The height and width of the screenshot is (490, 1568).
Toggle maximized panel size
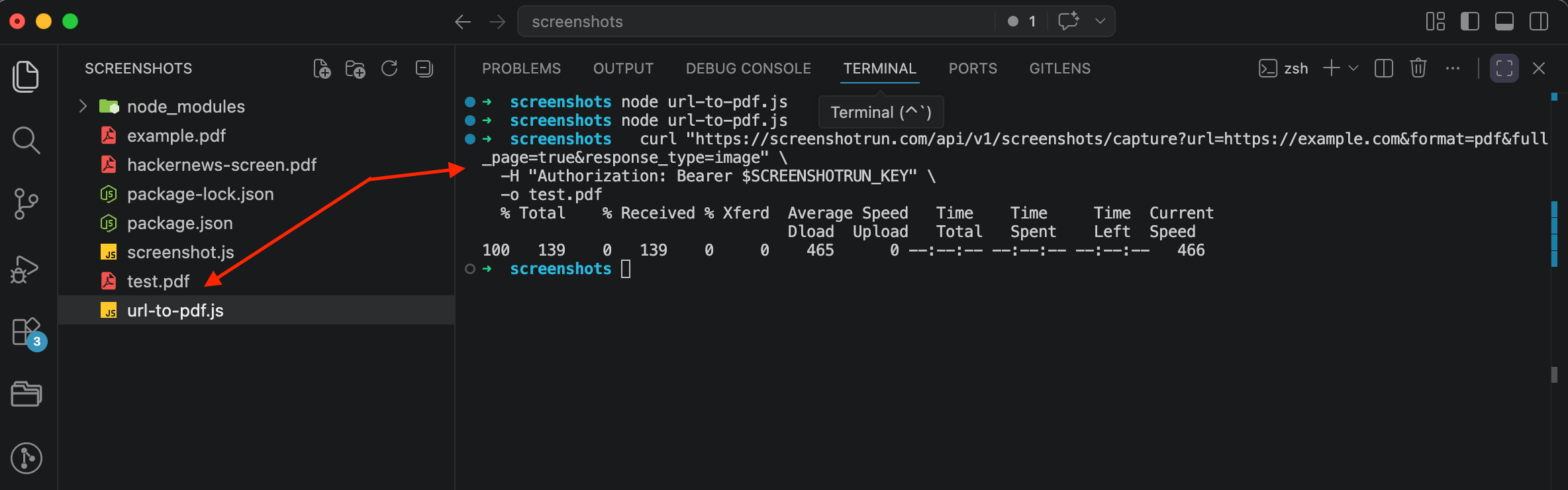(1504, 68)
